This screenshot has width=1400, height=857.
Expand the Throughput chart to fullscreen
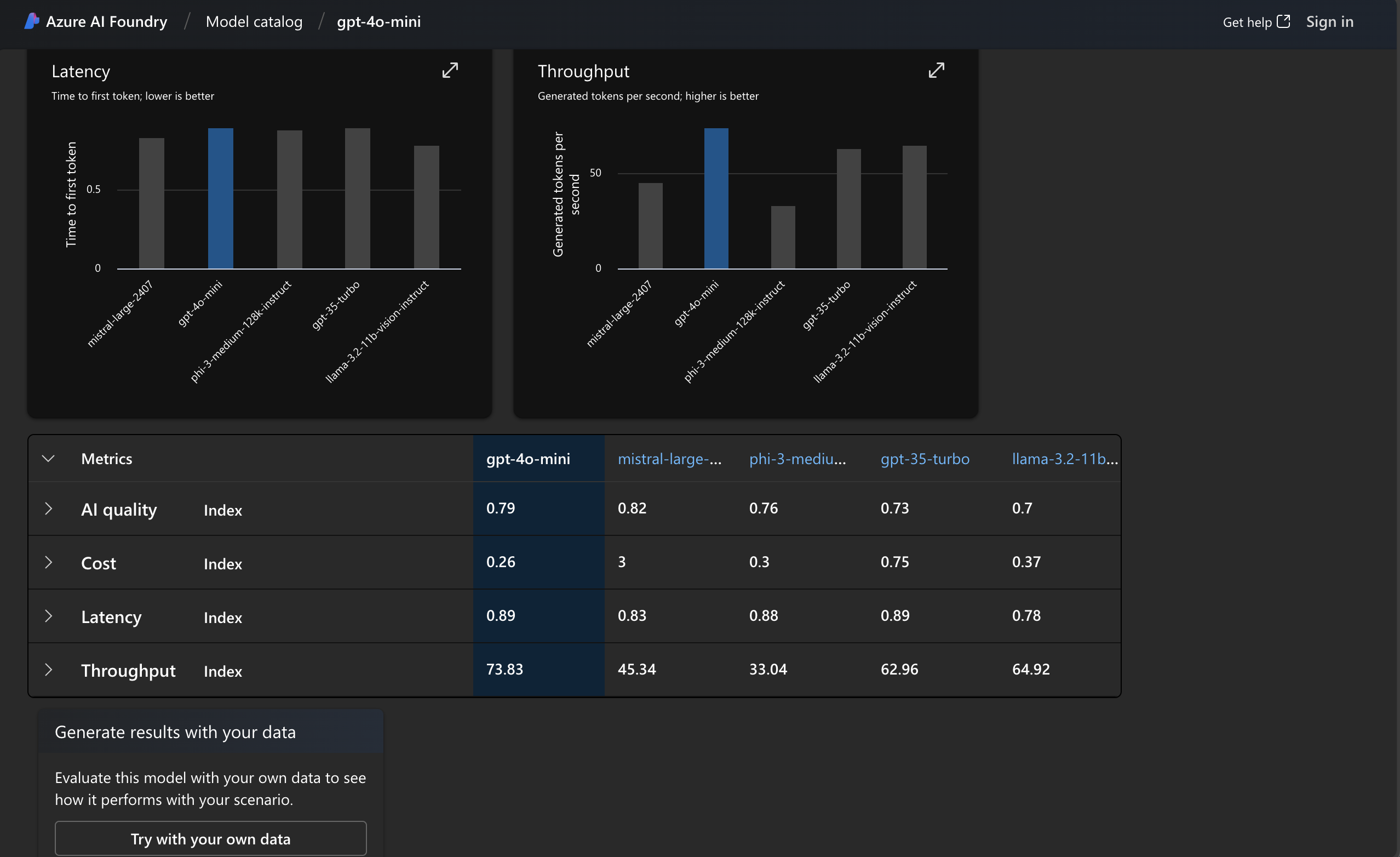[x=937, y=70]
